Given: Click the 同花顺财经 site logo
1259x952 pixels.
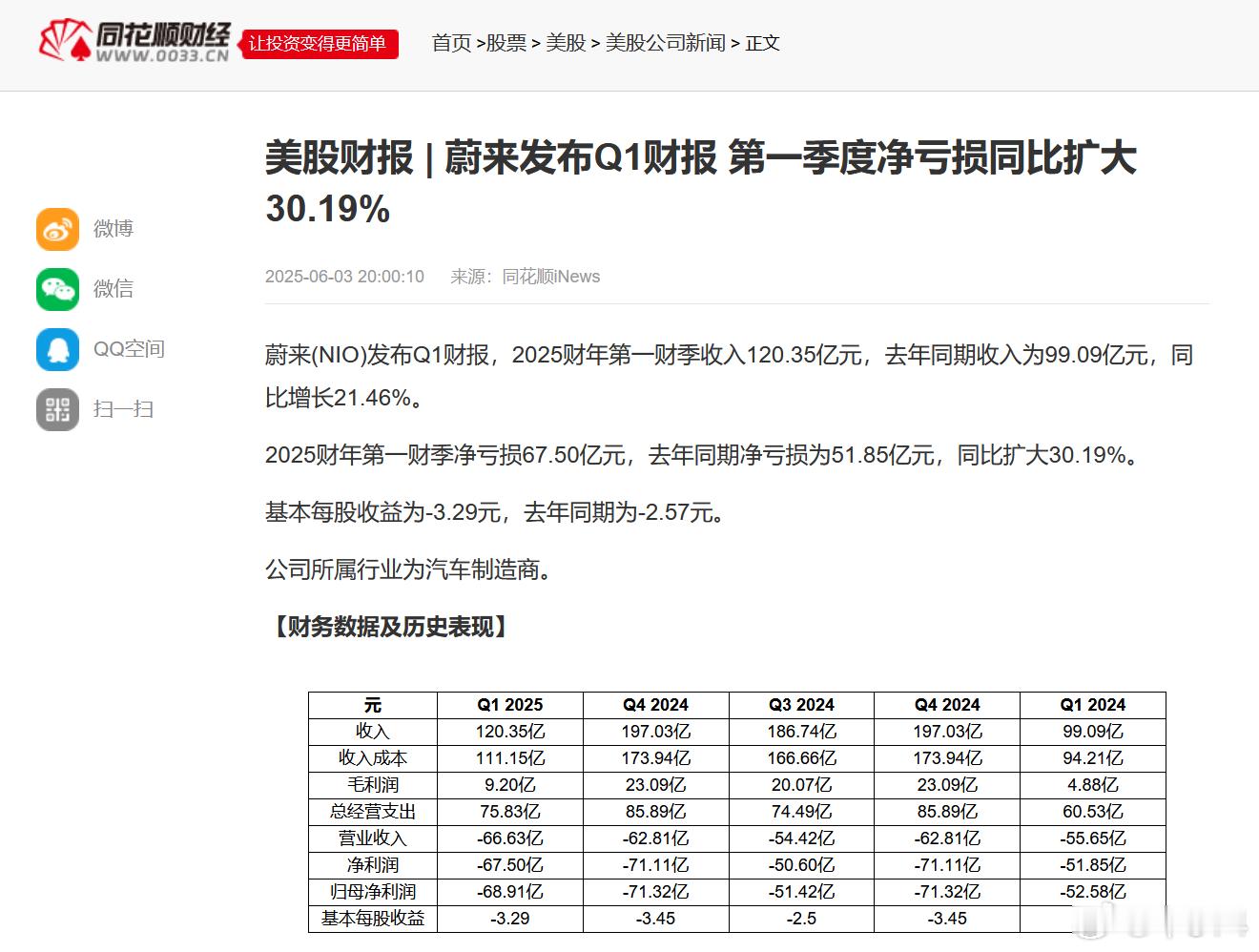Looking at the screenshot, I should (134, 42).
